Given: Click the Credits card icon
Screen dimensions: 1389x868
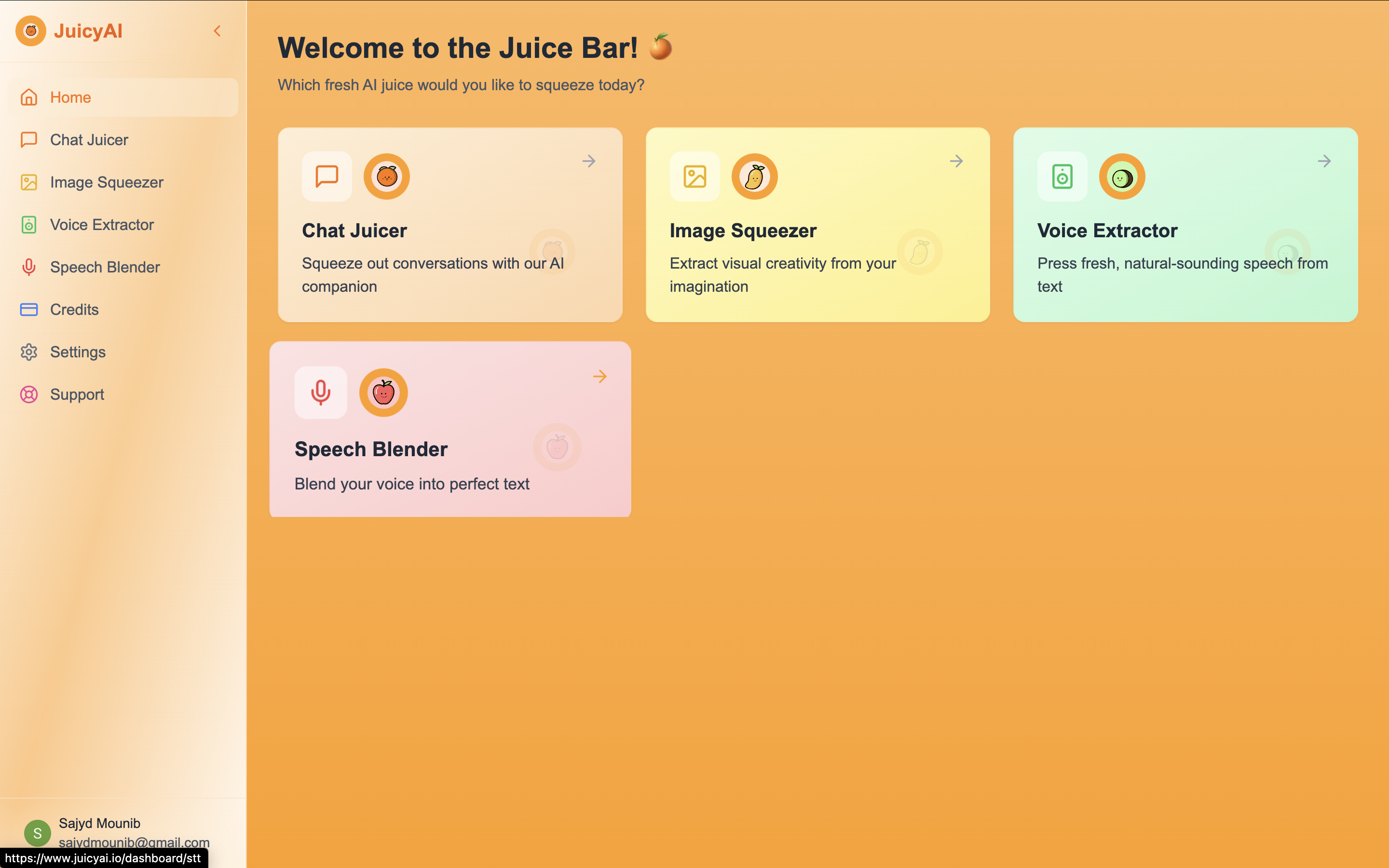Looking at the screenshot, I should tap(29, 310).
